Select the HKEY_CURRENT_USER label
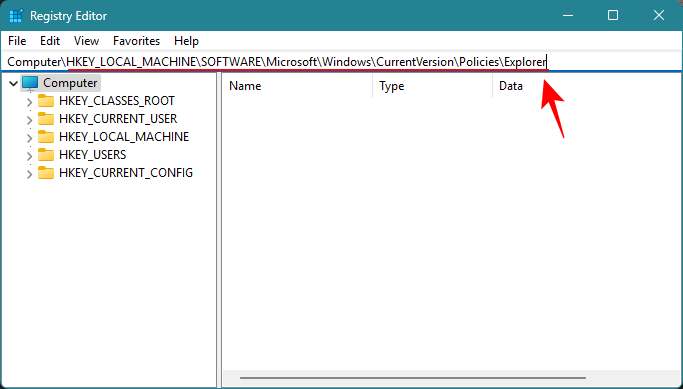This screenshot has width=683, height=389. point(118,118)
